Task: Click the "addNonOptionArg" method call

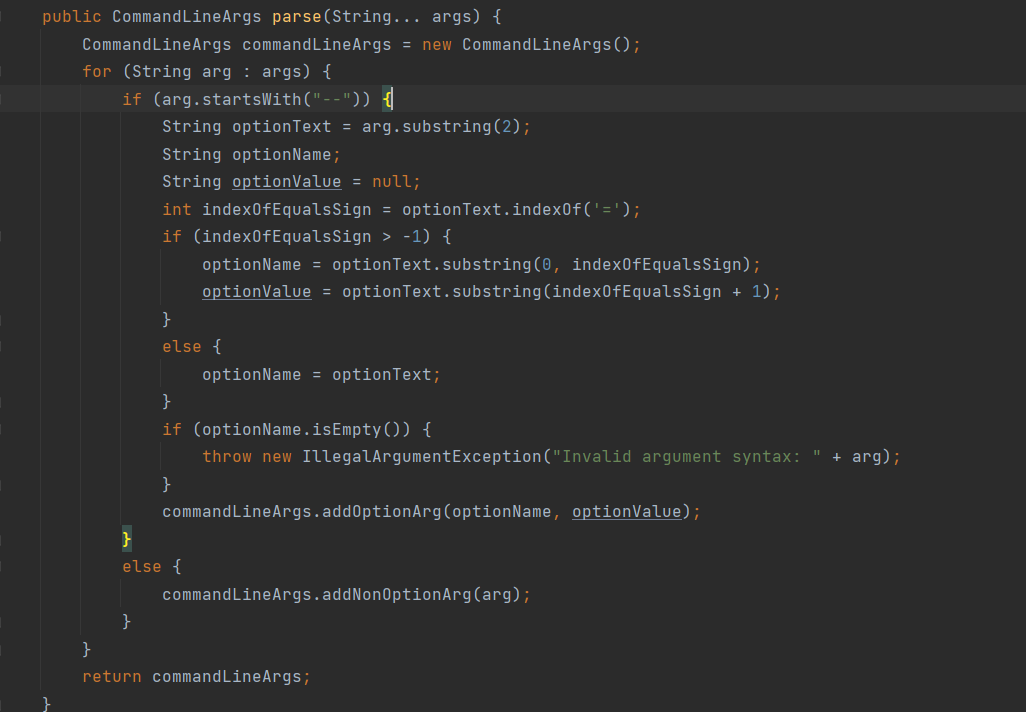Action: 397,594
